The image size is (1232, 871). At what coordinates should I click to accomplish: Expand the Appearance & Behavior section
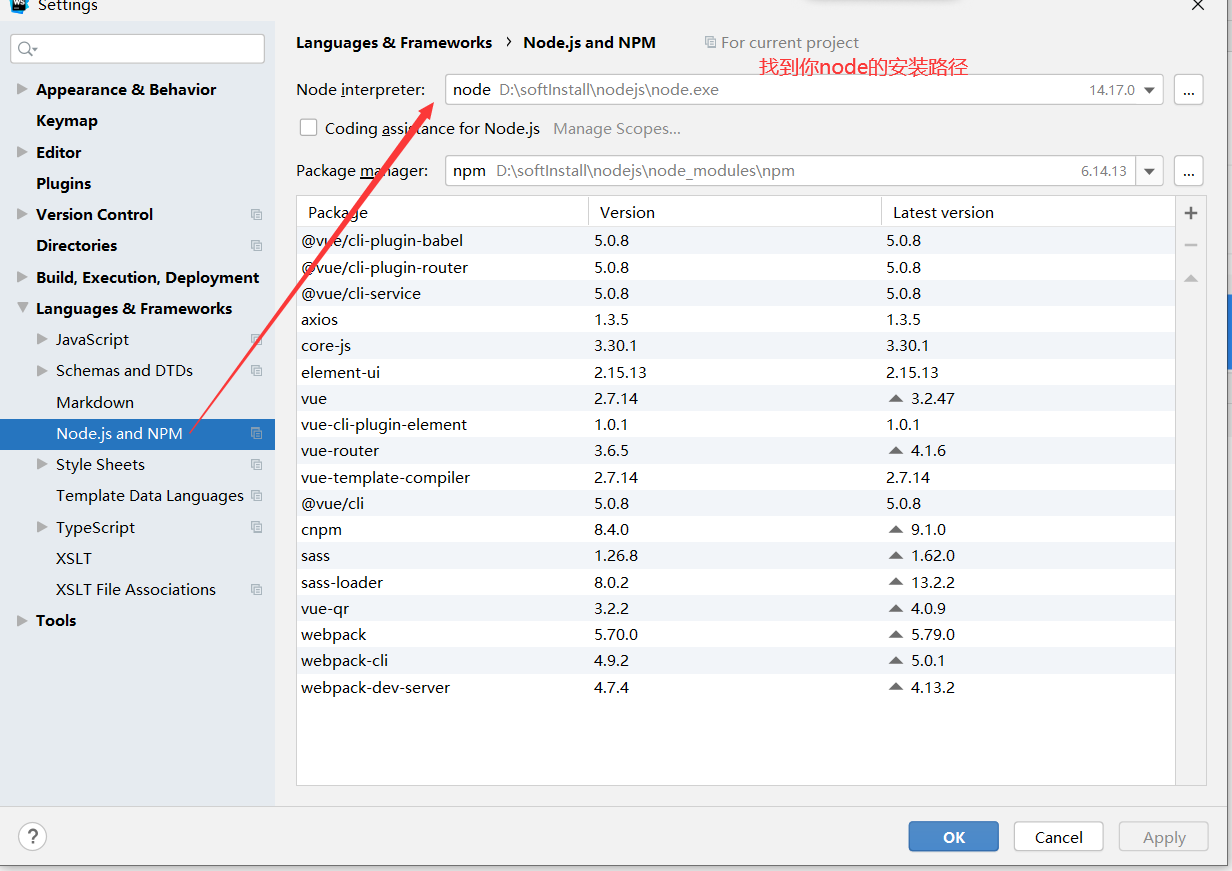[22, 89]
